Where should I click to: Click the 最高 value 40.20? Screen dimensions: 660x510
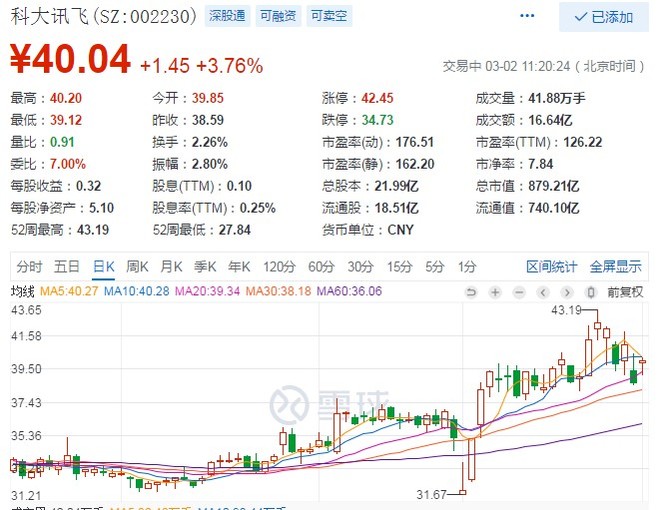point(66,98)
